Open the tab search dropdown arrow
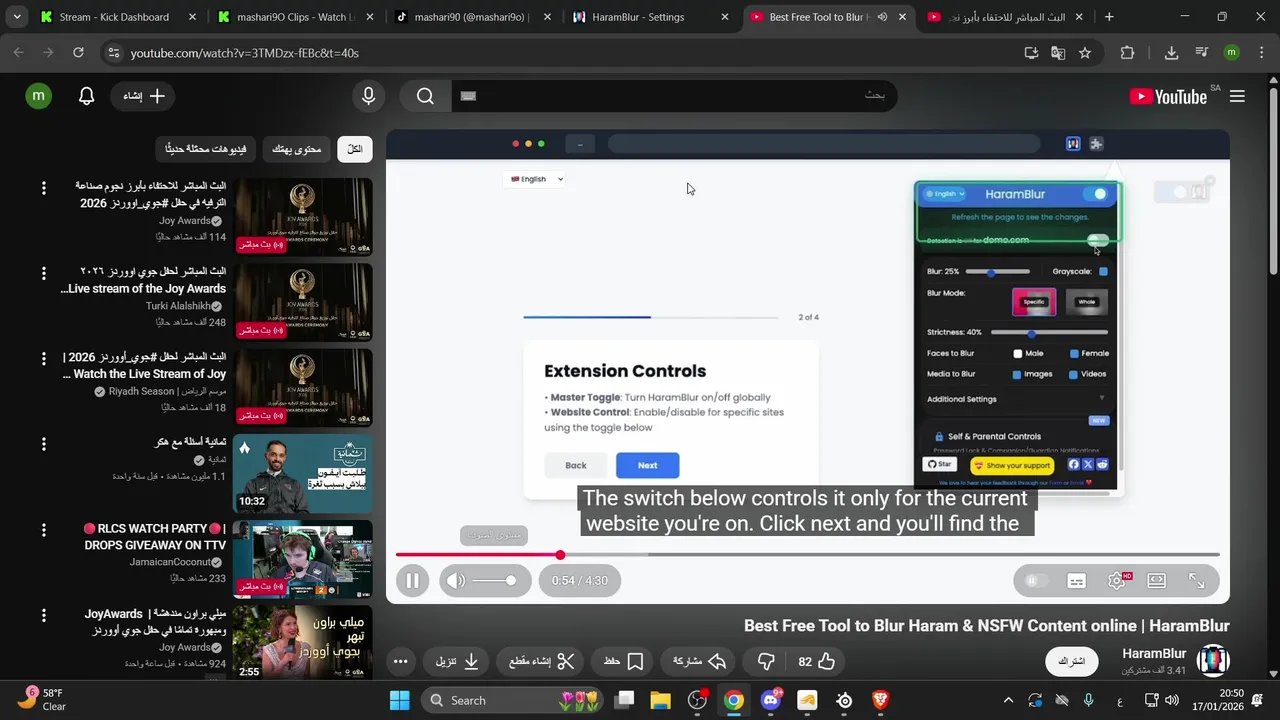Screen dimensions: 1280x720 [16, 17]
